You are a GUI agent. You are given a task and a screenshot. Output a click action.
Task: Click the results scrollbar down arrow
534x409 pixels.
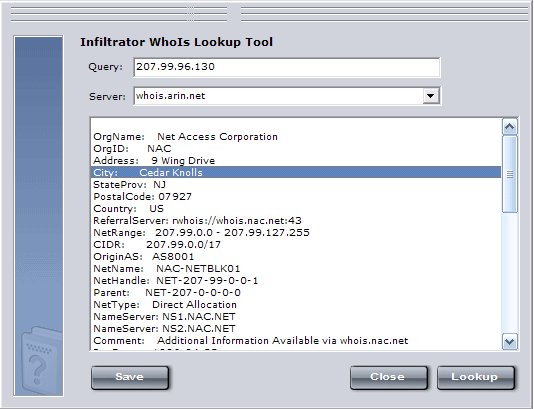point(510,341)
